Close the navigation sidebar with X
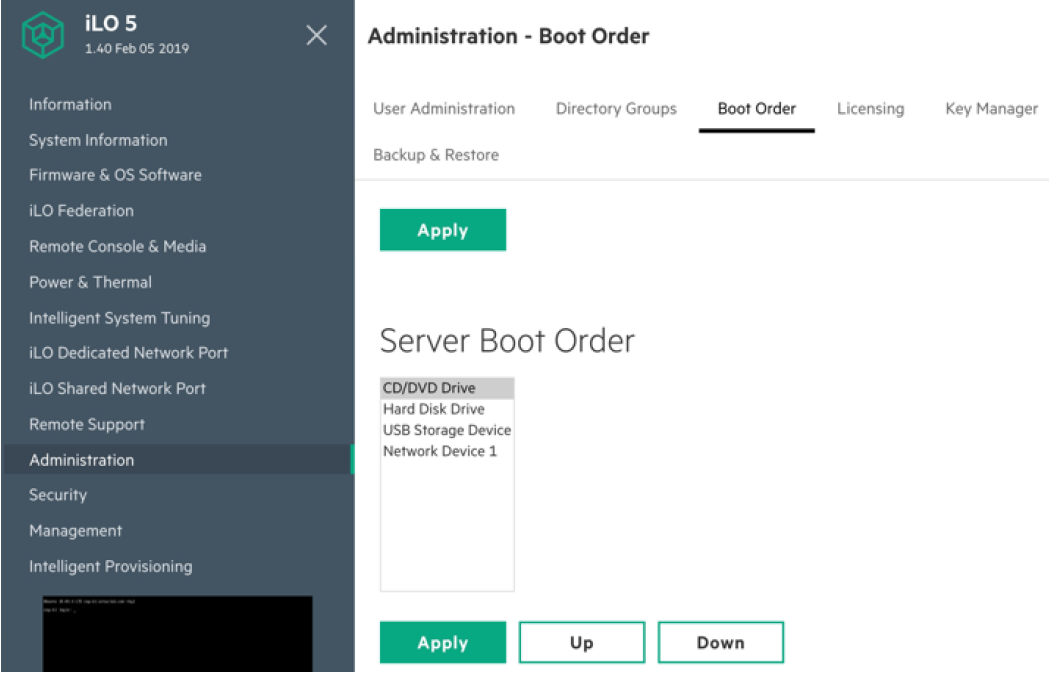The width and height of the screenshot is (1051, 673). (x=316, y=35)
